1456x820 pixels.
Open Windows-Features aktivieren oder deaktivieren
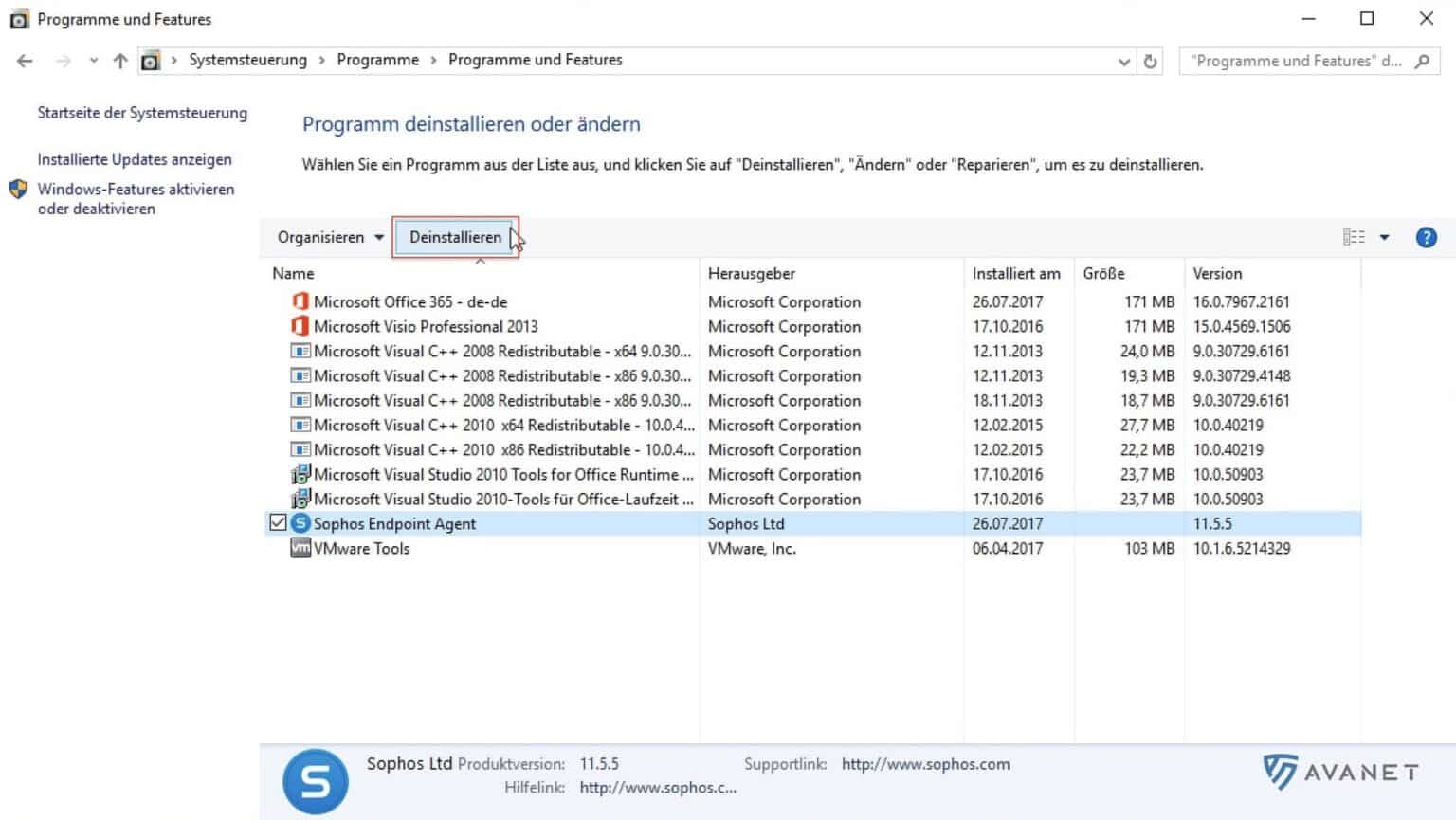[x=136, y=199]
